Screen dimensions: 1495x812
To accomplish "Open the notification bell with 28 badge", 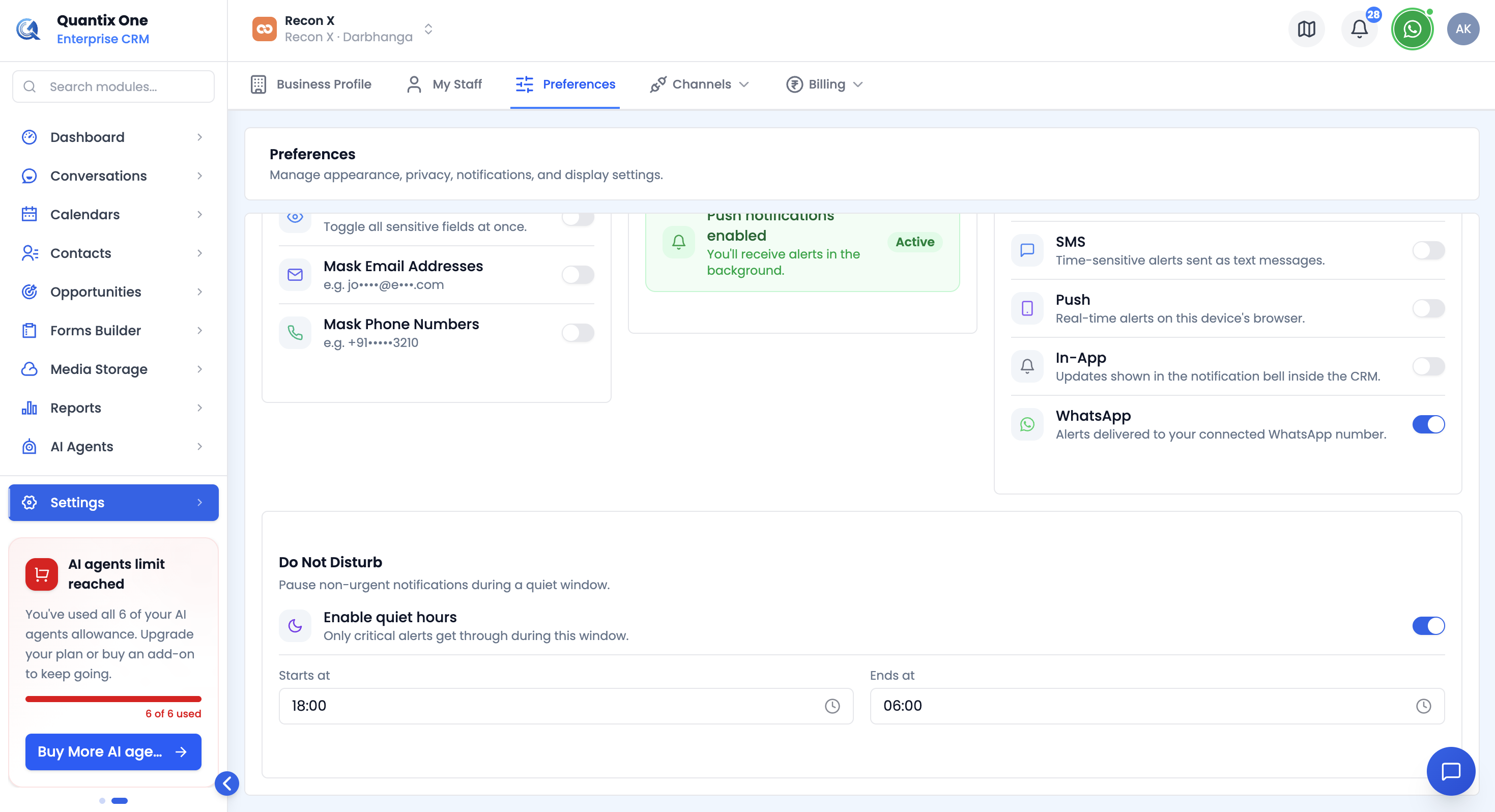I will [1359, 29].
